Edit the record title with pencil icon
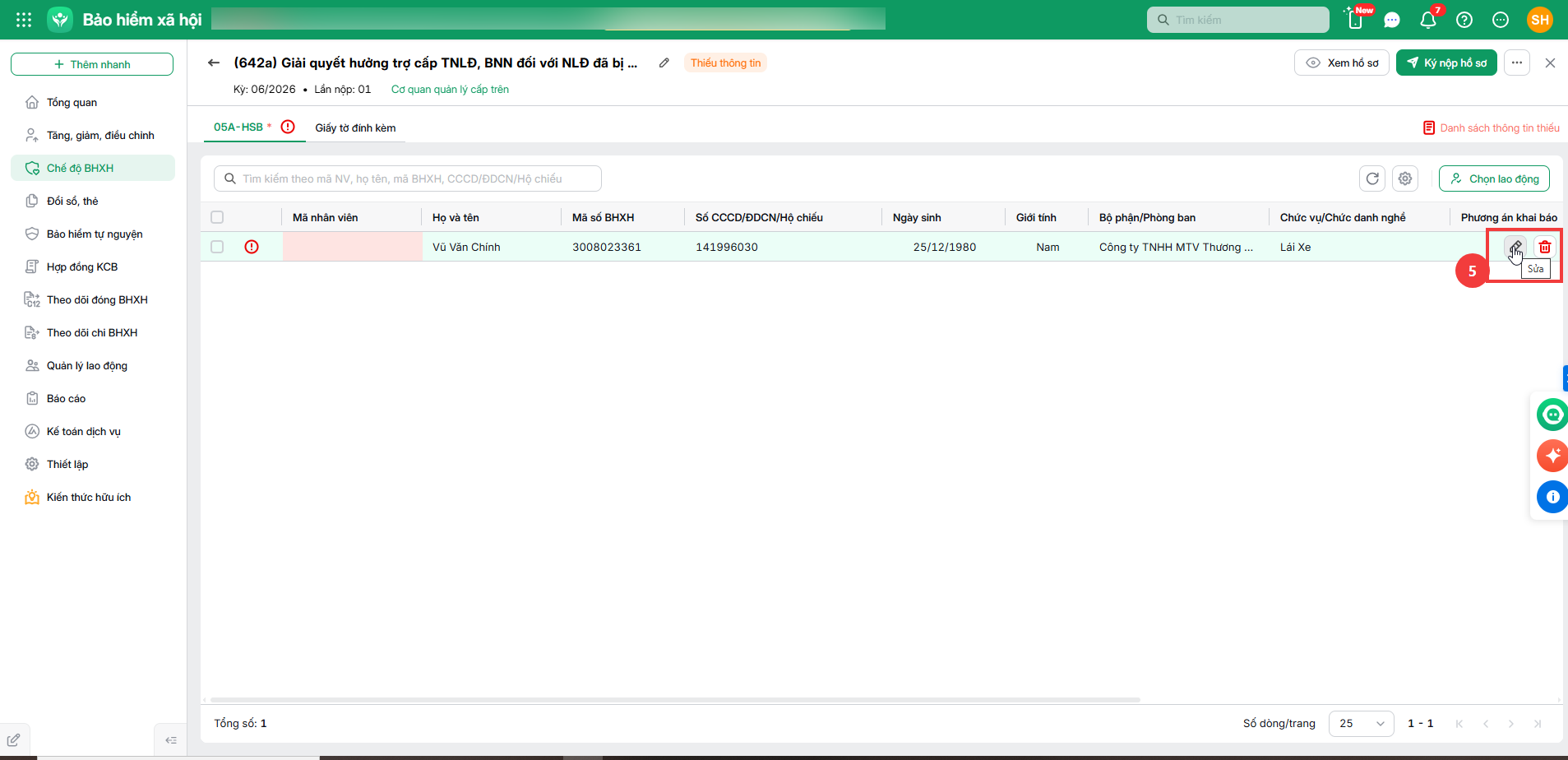Screen dimensions: 1568x760 tap(664, 63)
